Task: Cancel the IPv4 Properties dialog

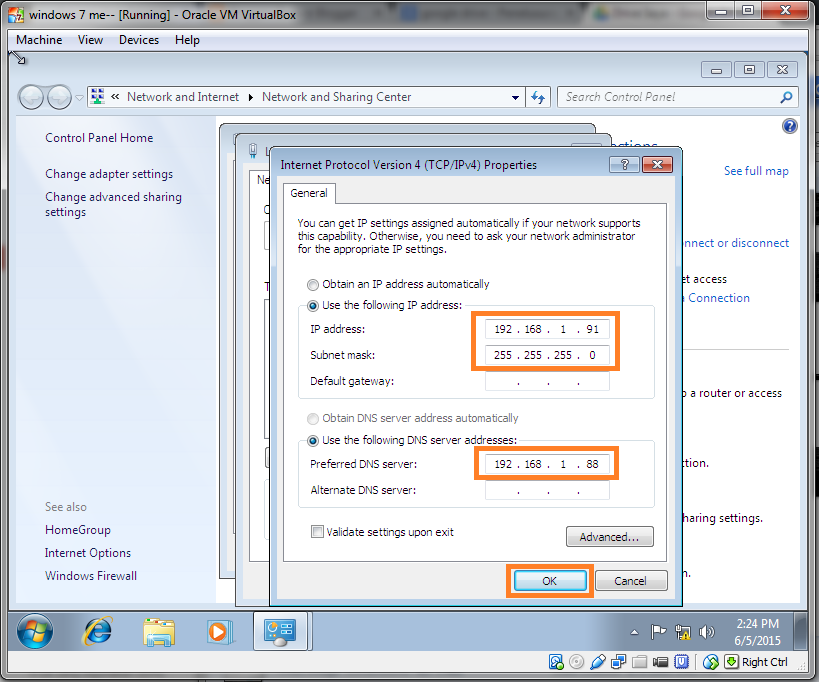Action: 631,581
